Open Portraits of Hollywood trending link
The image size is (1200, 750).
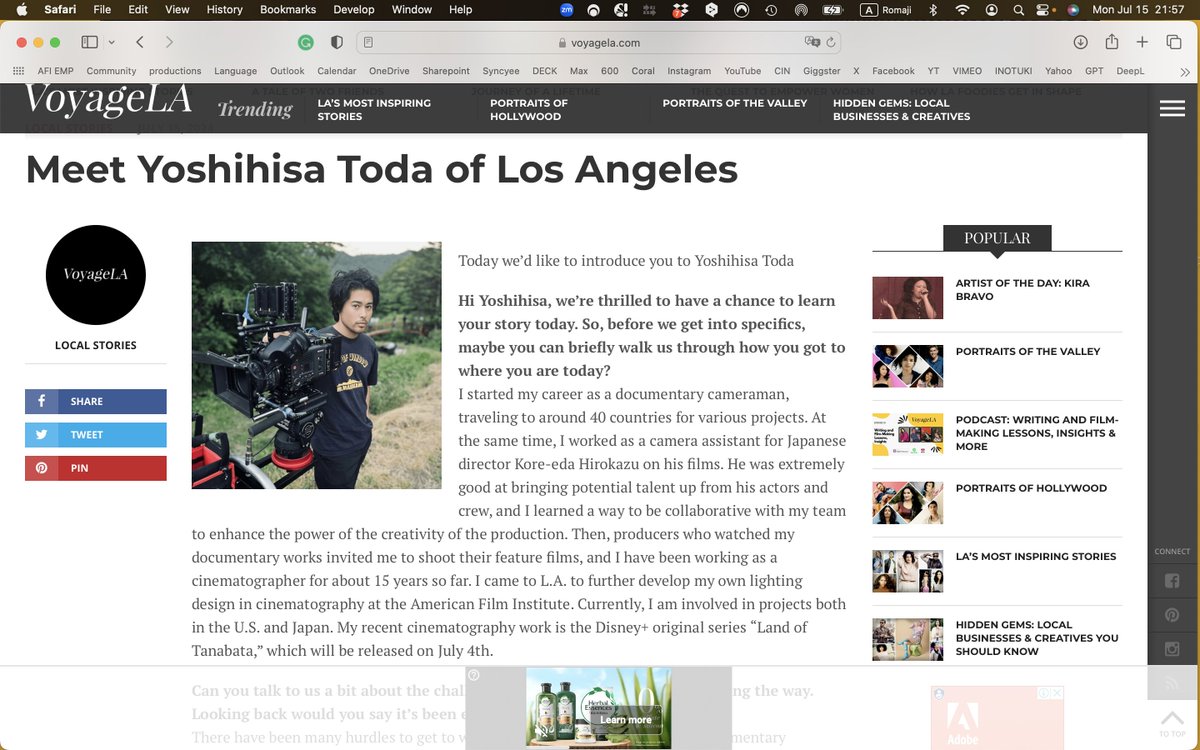529,109
